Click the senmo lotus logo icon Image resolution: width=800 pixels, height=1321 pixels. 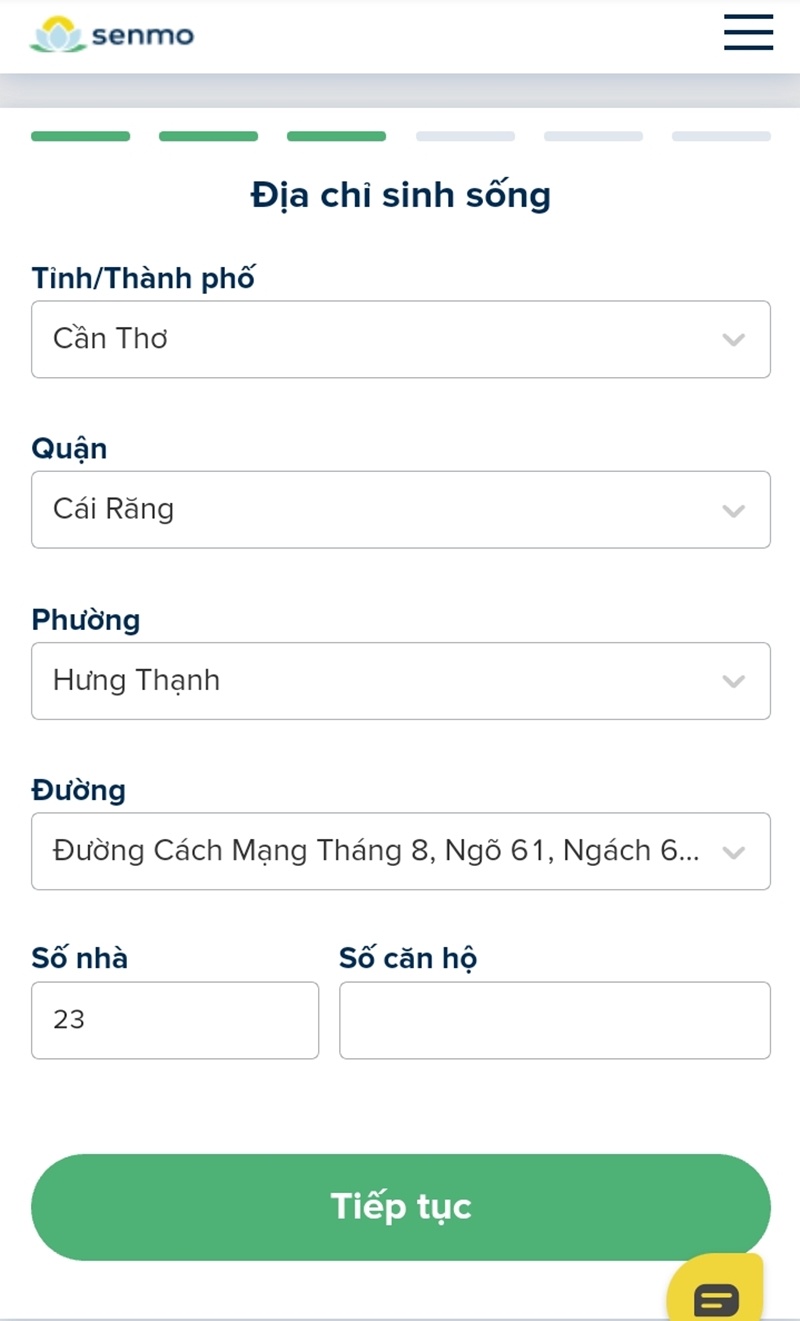point(55,35)
